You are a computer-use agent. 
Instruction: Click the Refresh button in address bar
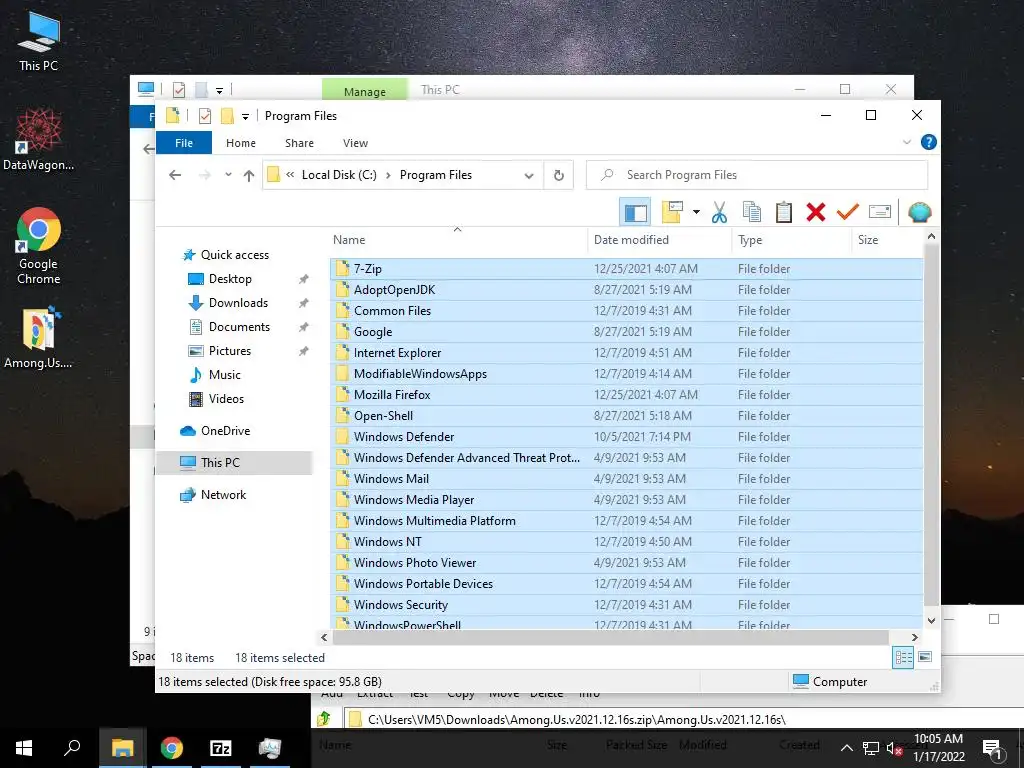pyautogui.click(x=558, y=175)
